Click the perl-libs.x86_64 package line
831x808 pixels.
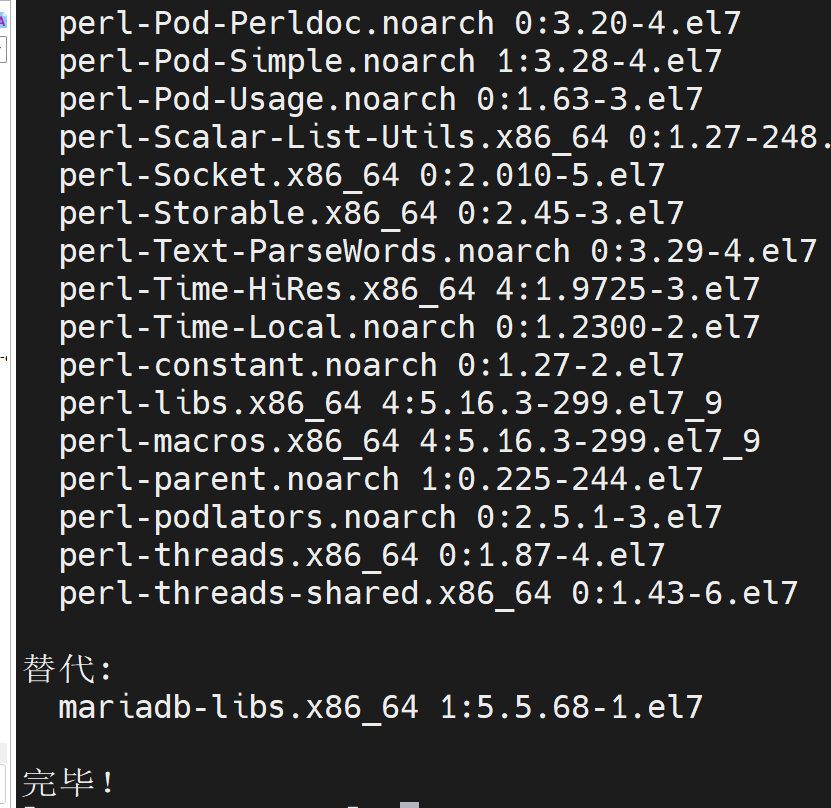coord(389,403)
